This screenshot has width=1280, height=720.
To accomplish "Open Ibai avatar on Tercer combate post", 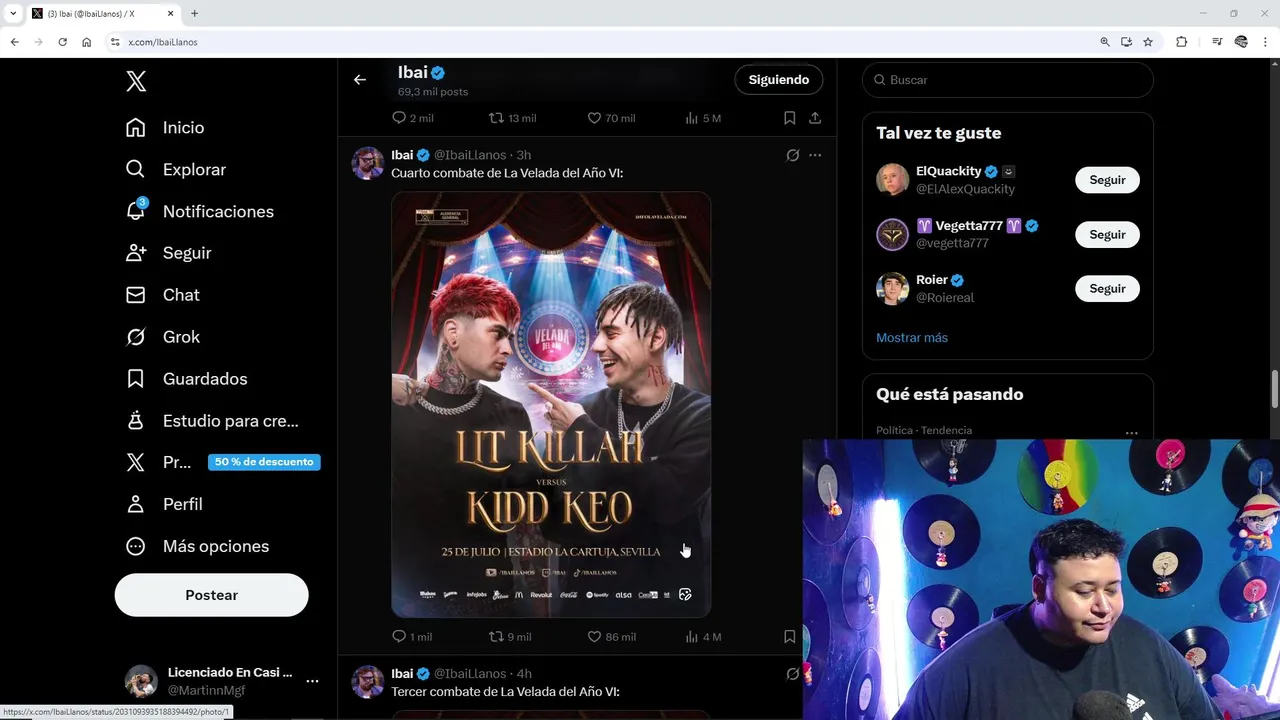I will tap(368, 682).
